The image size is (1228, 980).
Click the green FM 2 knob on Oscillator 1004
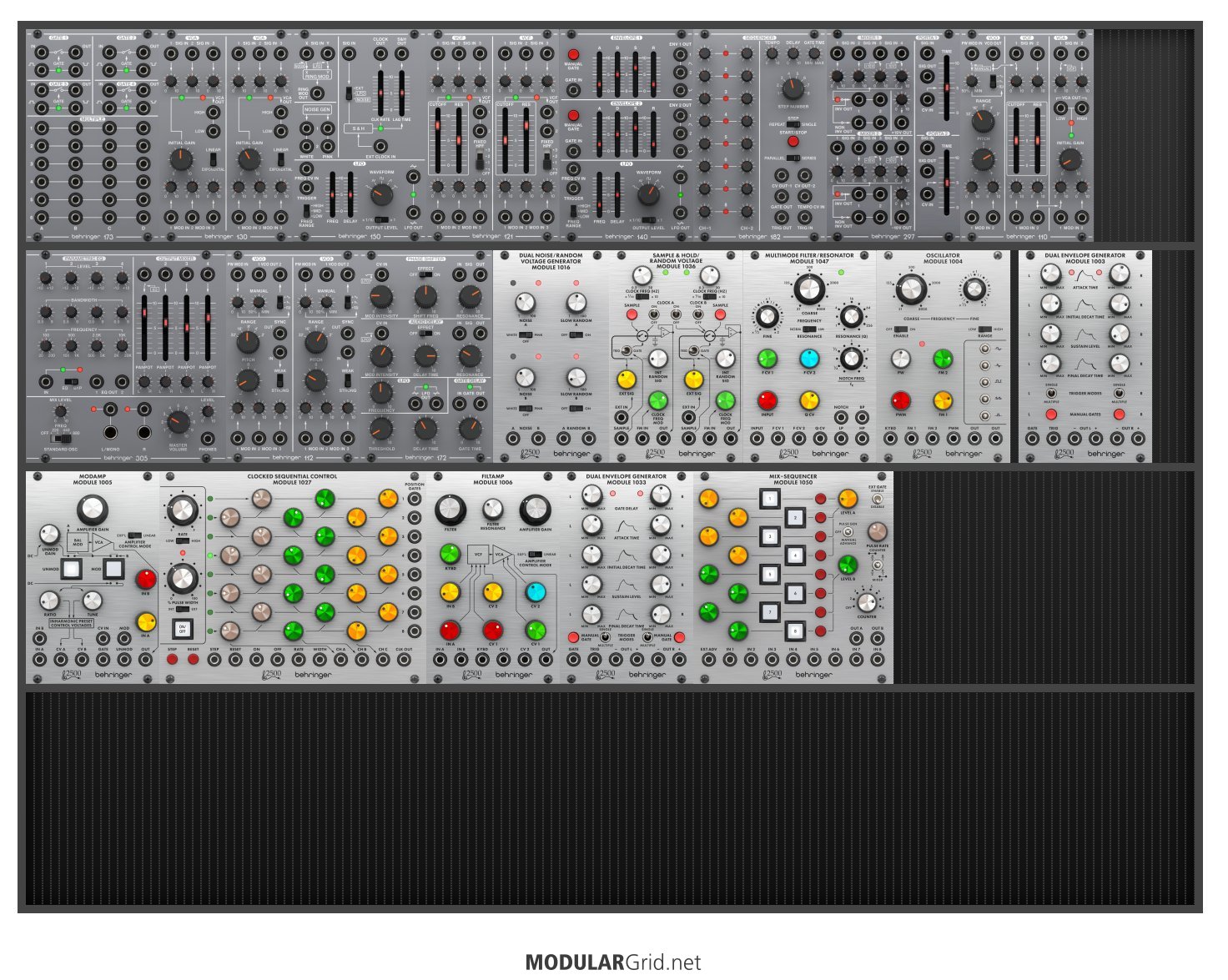pos(943,359)
